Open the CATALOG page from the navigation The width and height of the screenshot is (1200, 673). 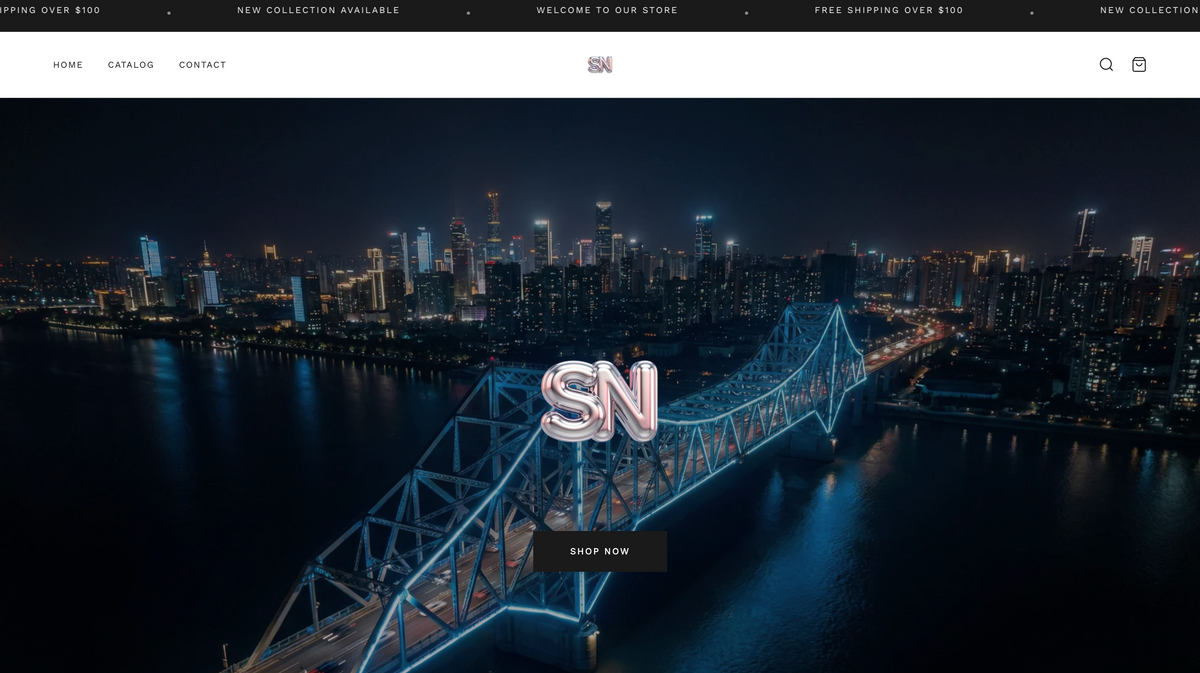click(x=131, y=64)
